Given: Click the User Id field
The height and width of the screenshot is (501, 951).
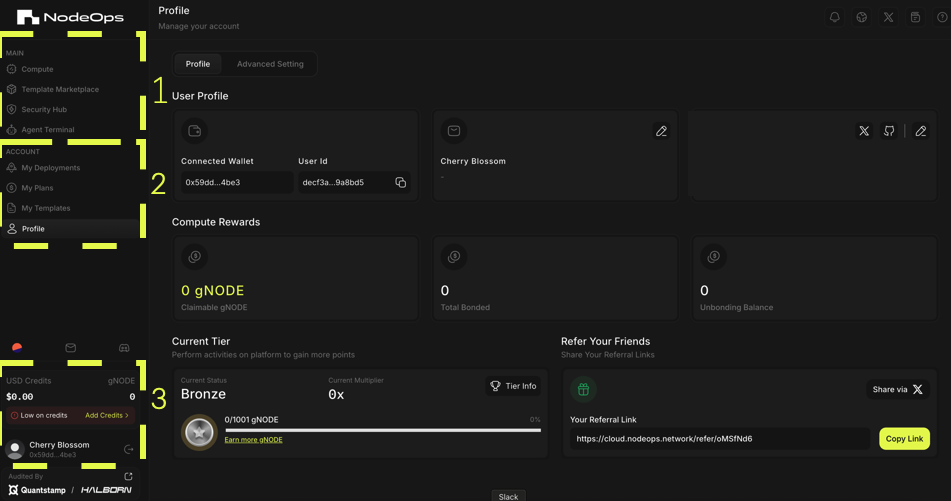Looking at the screenshot, I should tap(354, 182).
